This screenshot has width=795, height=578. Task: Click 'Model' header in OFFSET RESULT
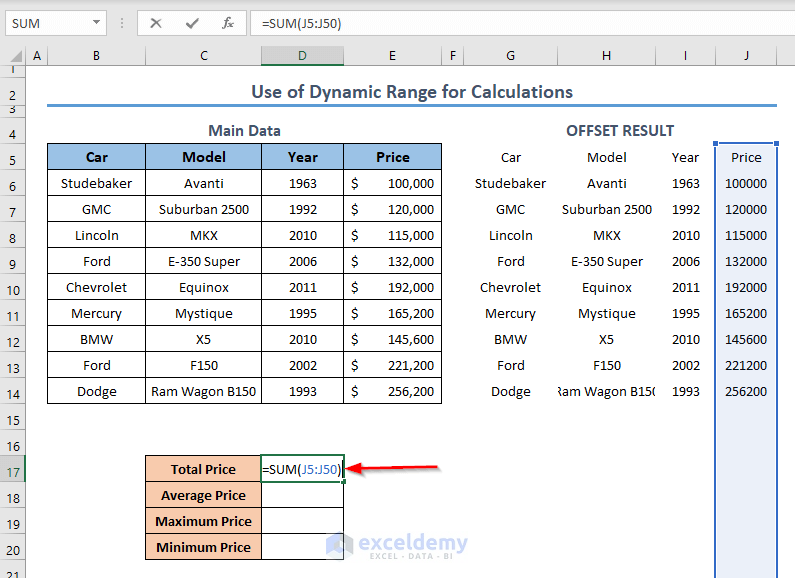pyautogui.click(x=606, y=158)
